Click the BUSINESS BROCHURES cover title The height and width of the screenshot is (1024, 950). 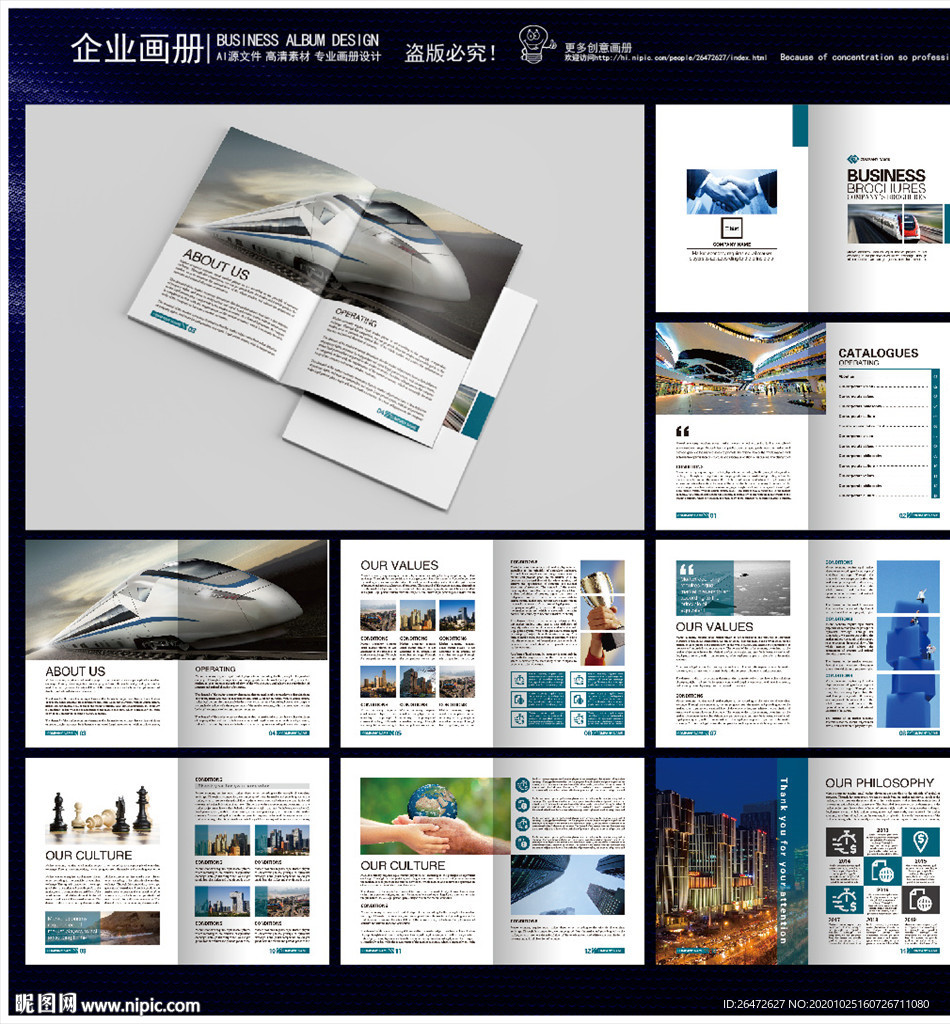pyautogui.click(x=886, y=182)
